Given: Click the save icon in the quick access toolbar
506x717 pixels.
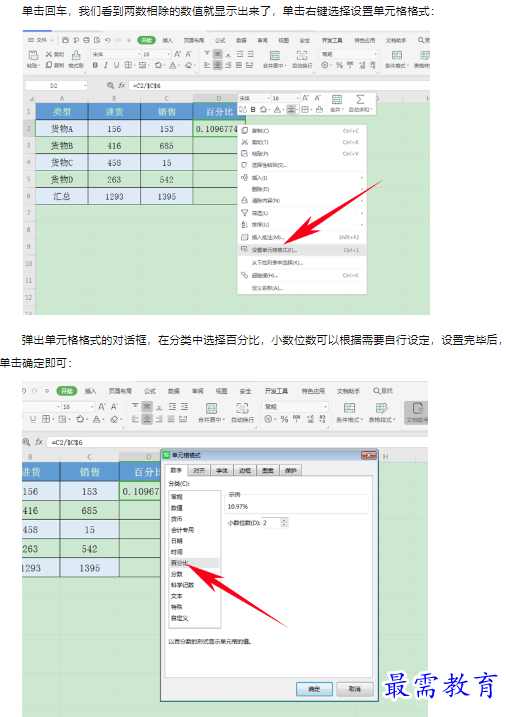Looking at the screenshot, I should coord(65,40).
